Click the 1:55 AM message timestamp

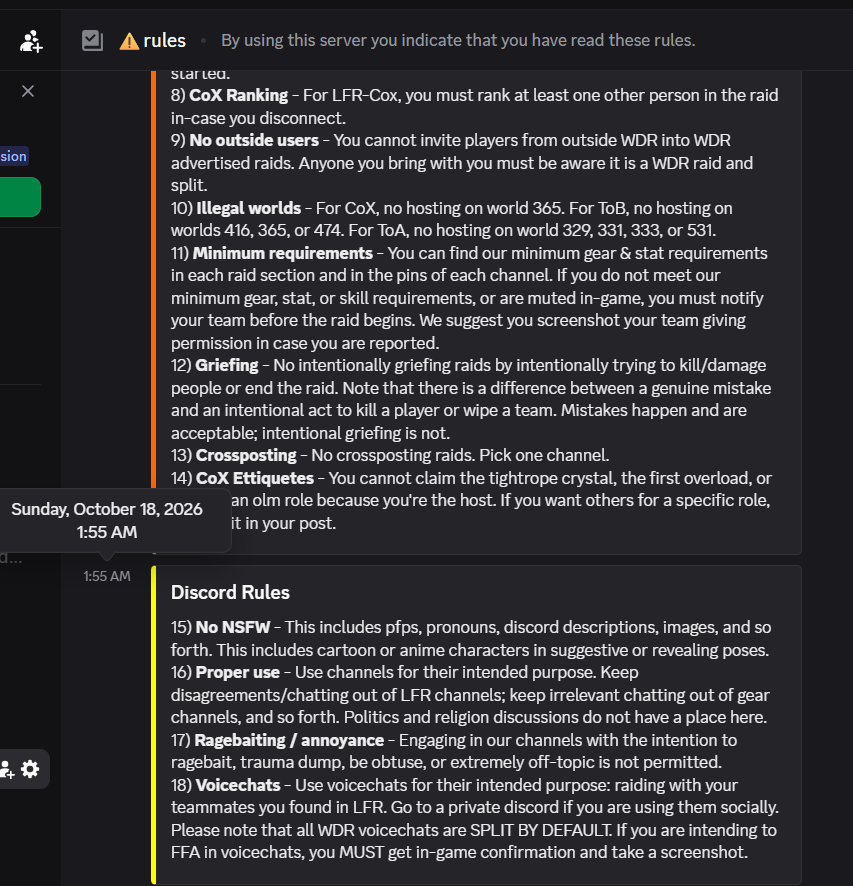pyautogui.click(x=107, y=576)
